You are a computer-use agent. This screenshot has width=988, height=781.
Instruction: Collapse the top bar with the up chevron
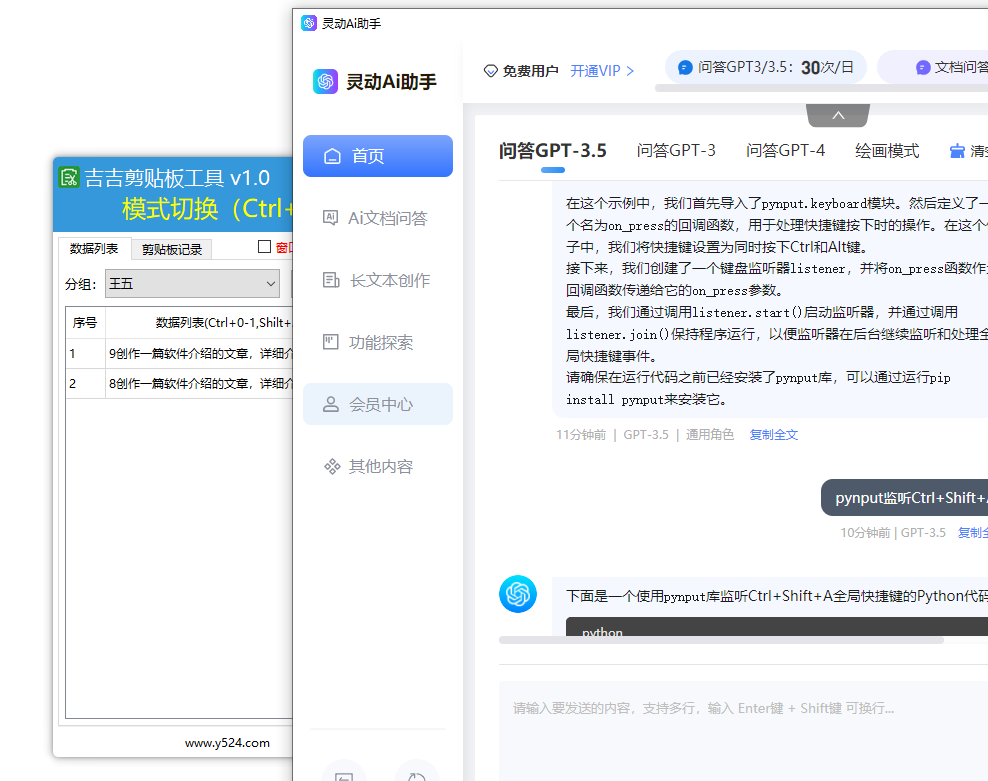point(838,115)
